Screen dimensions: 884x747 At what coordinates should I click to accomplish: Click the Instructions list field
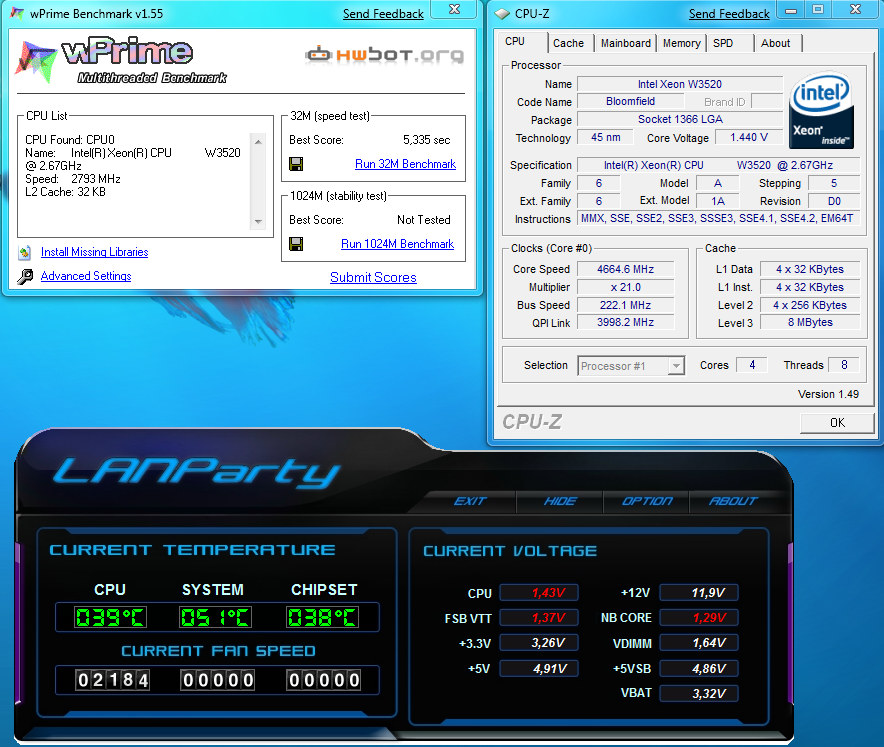718,219
